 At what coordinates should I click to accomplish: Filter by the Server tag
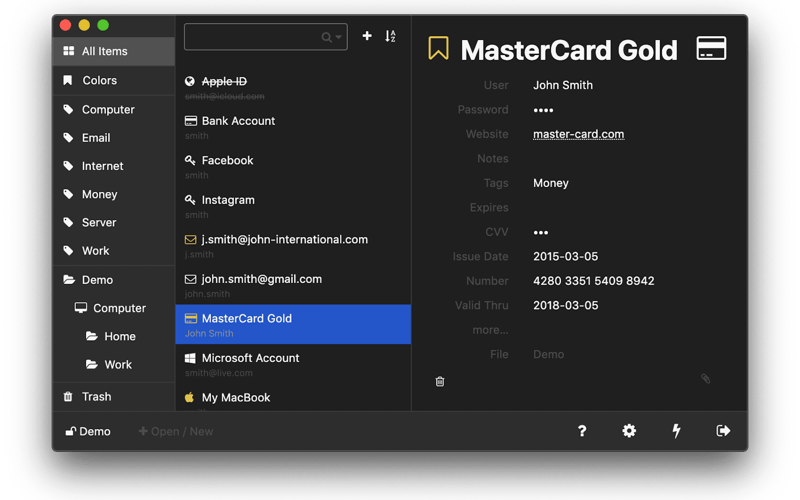(114, 222)
